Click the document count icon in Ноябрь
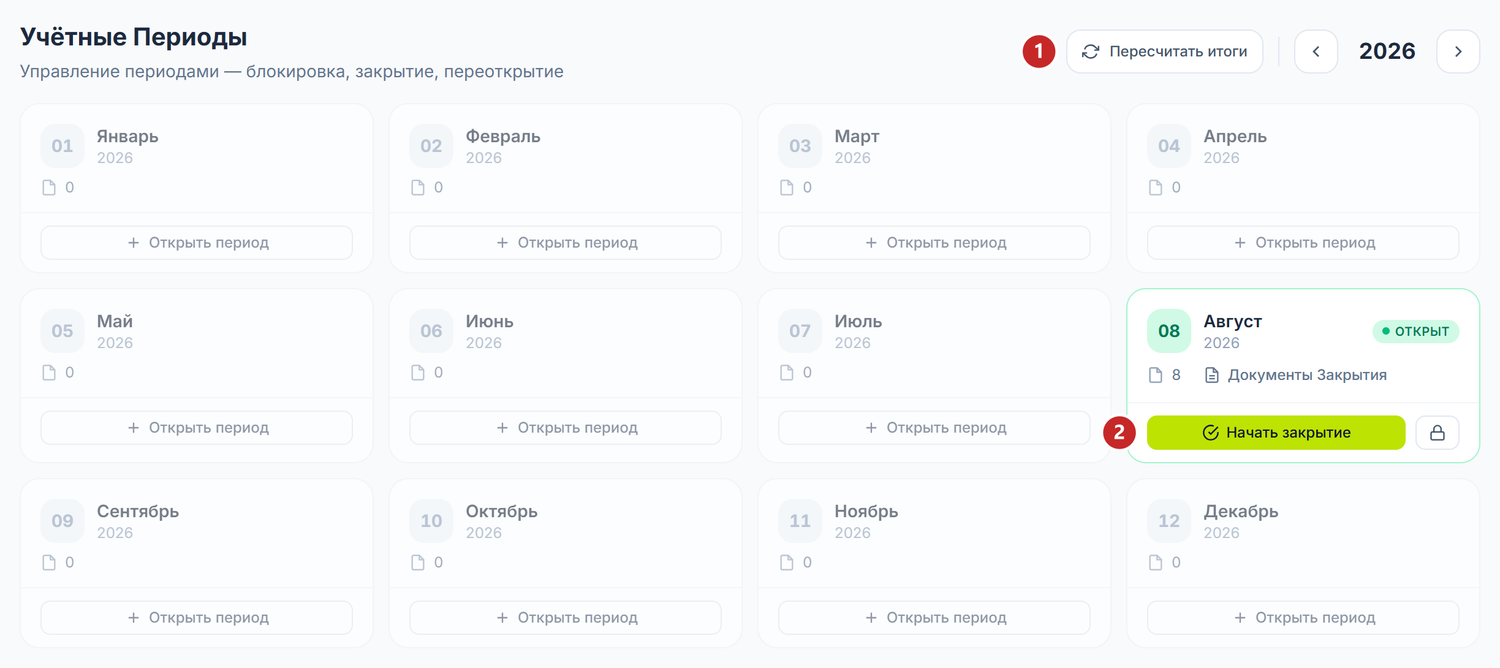The image size is (1500, 668). 787,562
